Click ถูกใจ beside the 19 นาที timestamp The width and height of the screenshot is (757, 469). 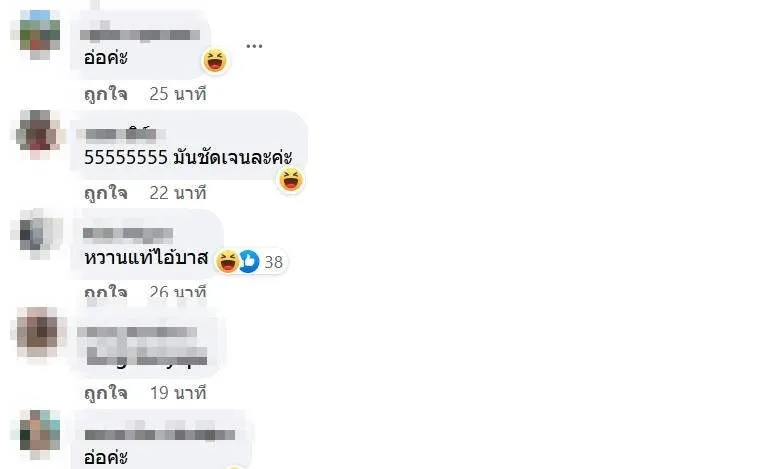106,393
